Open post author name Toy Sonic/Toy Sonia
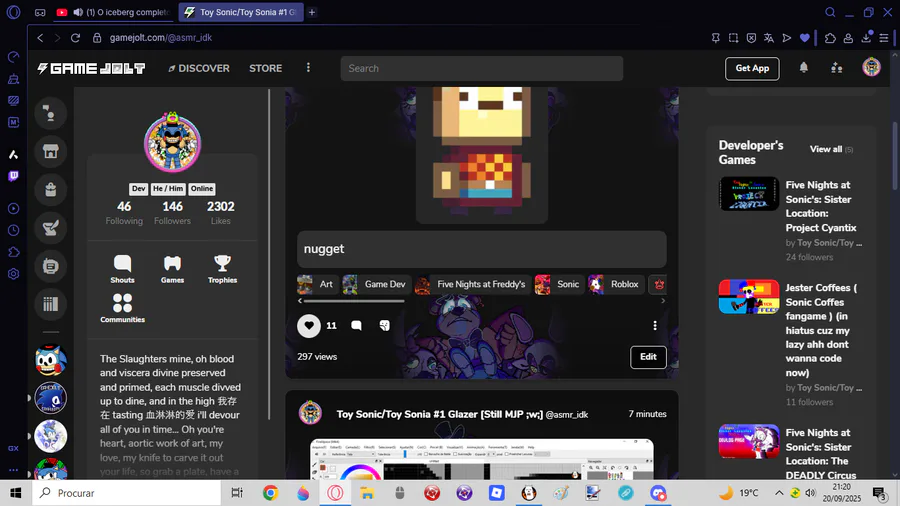900x506 pixels. [x=439, y=414]
